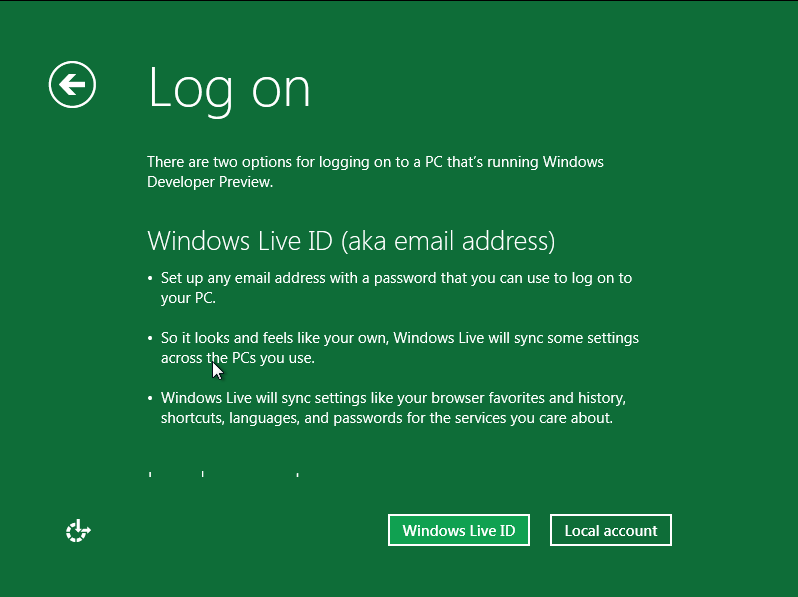Click the 'Windows Live will sync settings' bullet

coord(393,408)
